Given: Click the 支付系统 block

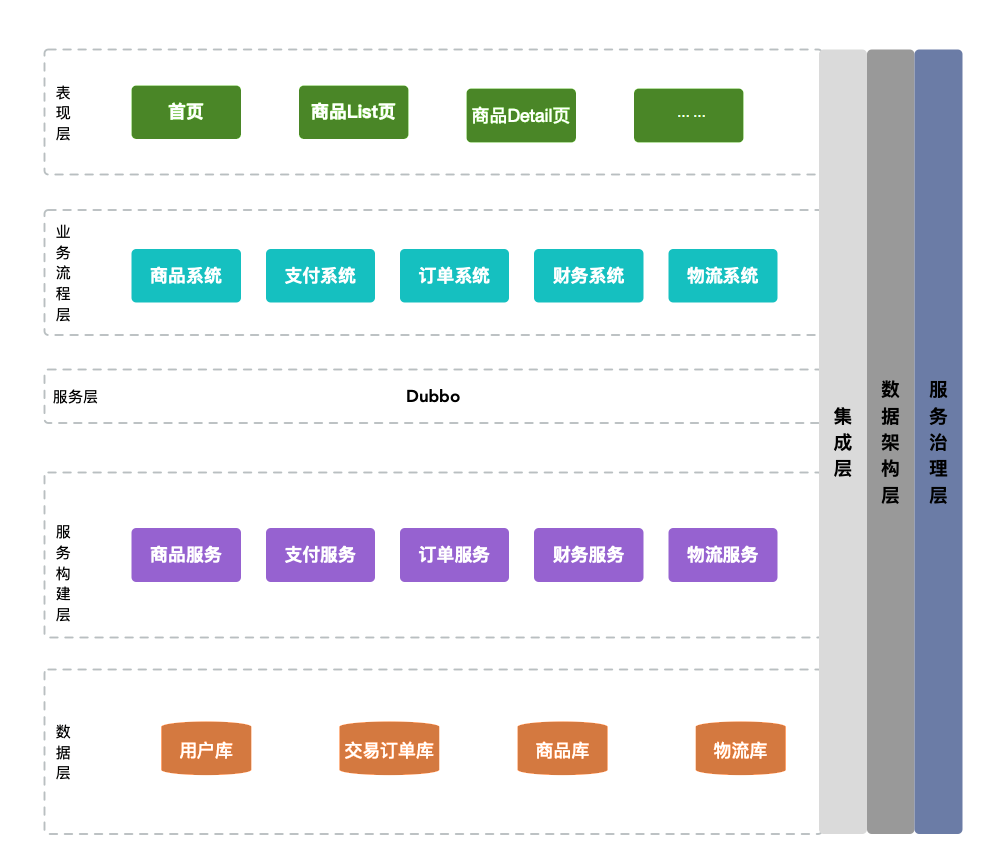Looking at the screenshot, I should pos(320,275).
